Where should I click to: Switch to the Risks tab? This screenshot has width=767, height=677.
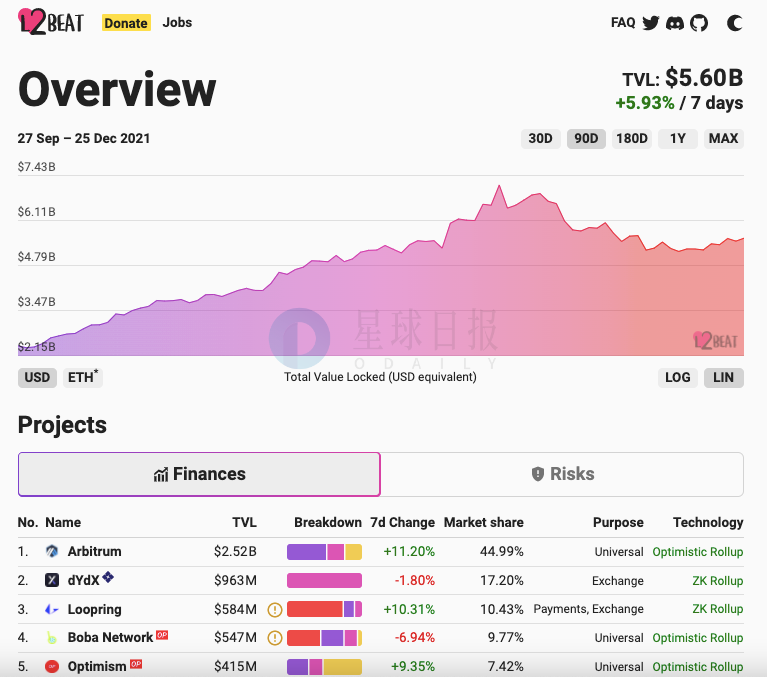(x=562, y=474)
